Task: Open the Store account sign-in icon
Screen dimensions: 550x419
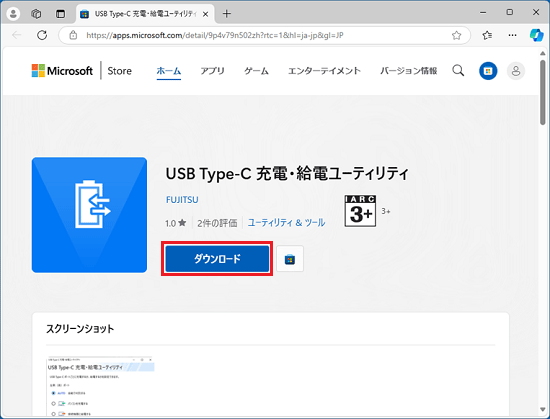Action: pos(516,71)
